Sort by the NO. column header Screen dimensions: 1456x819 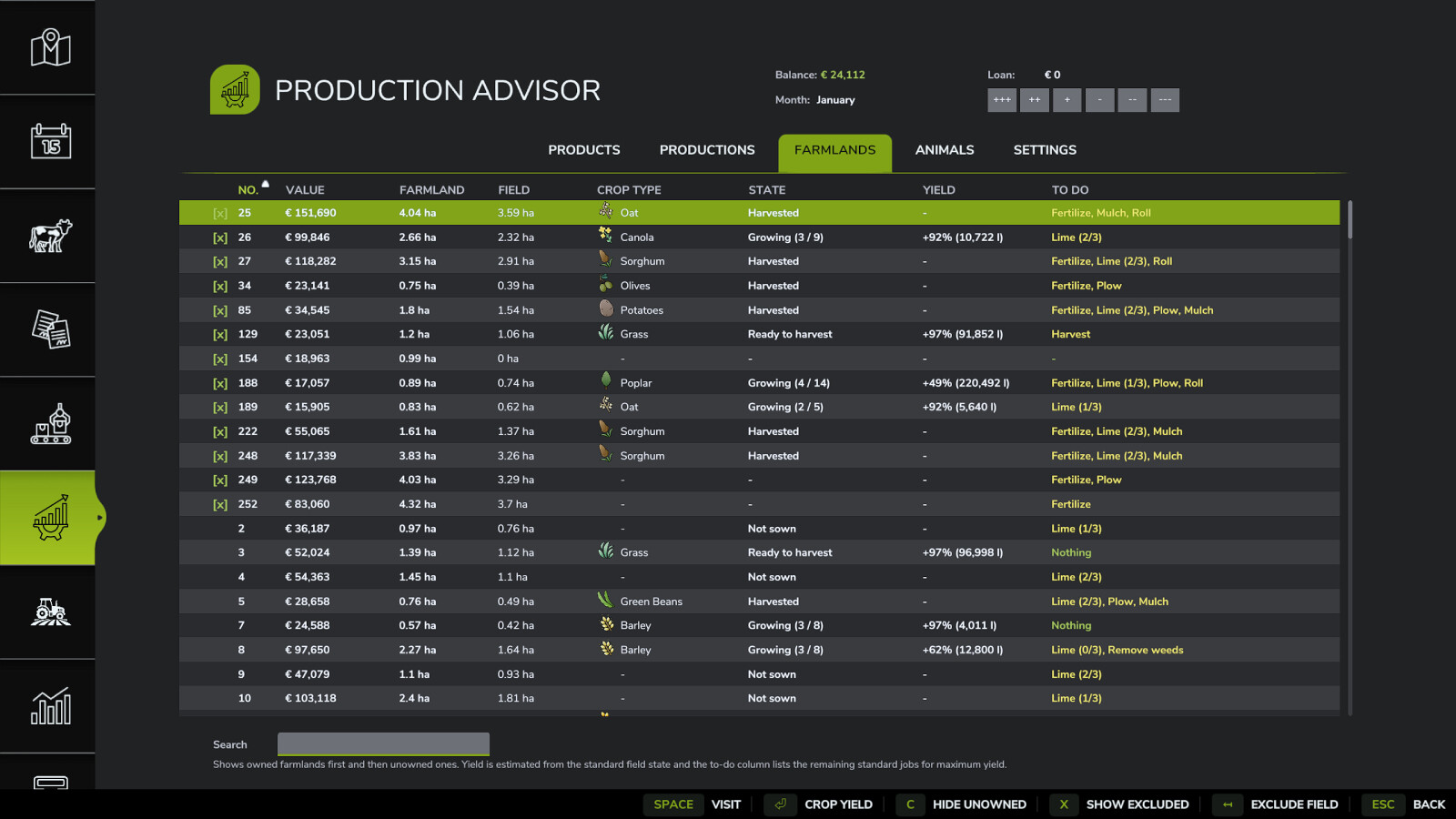pos(248,190)
